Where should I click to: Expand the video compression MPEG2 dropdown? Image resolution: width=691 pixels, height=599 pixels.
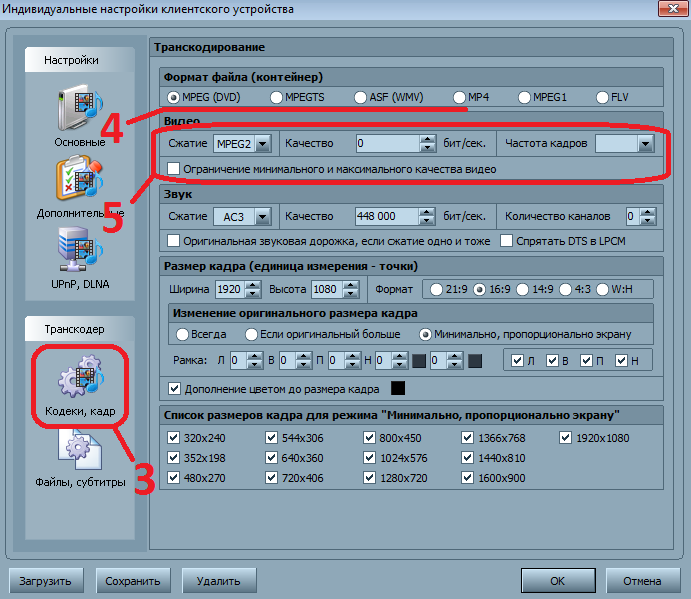263,144
